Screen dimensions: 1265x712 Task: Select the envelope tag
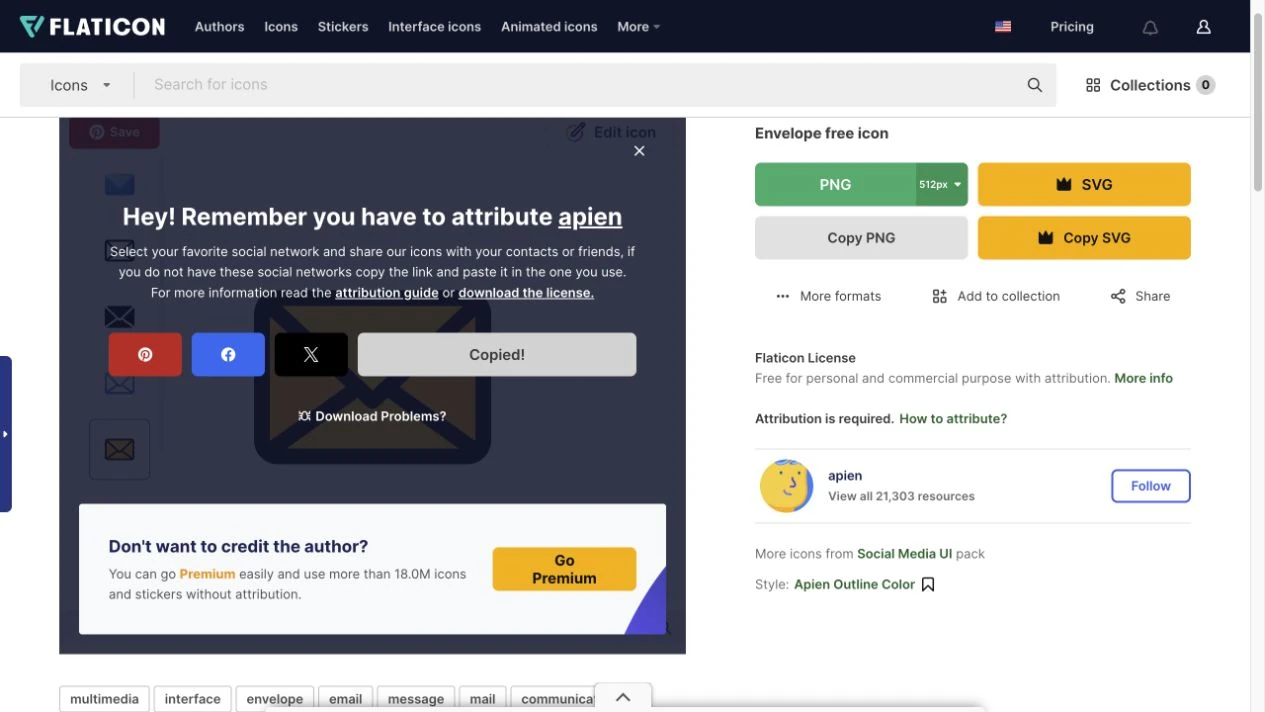[275, 699]
